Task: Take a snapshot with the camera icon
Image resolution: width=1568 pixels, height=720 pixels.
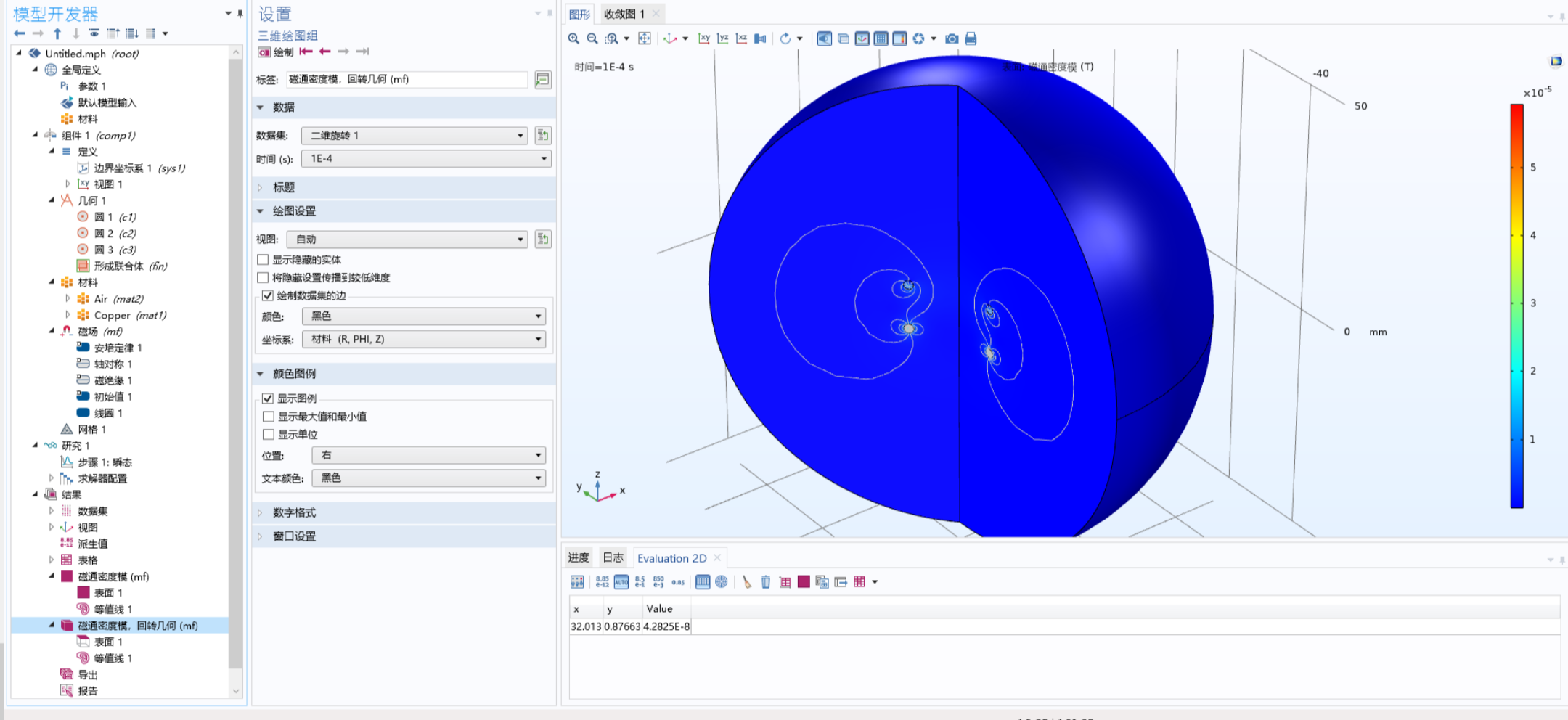Action: [952, 38]
